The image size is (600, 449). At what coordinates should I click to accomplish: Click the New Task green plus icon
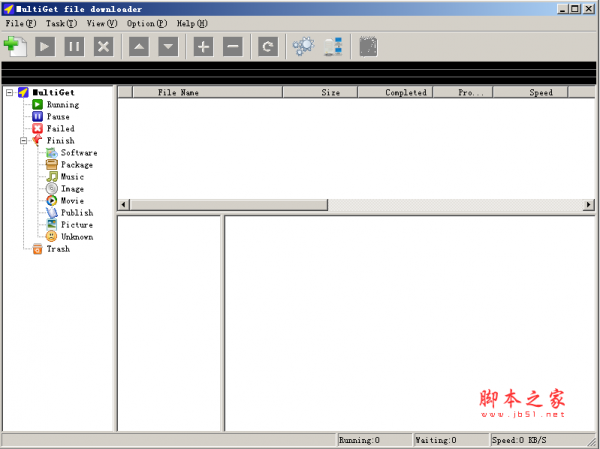pos(15,47)
